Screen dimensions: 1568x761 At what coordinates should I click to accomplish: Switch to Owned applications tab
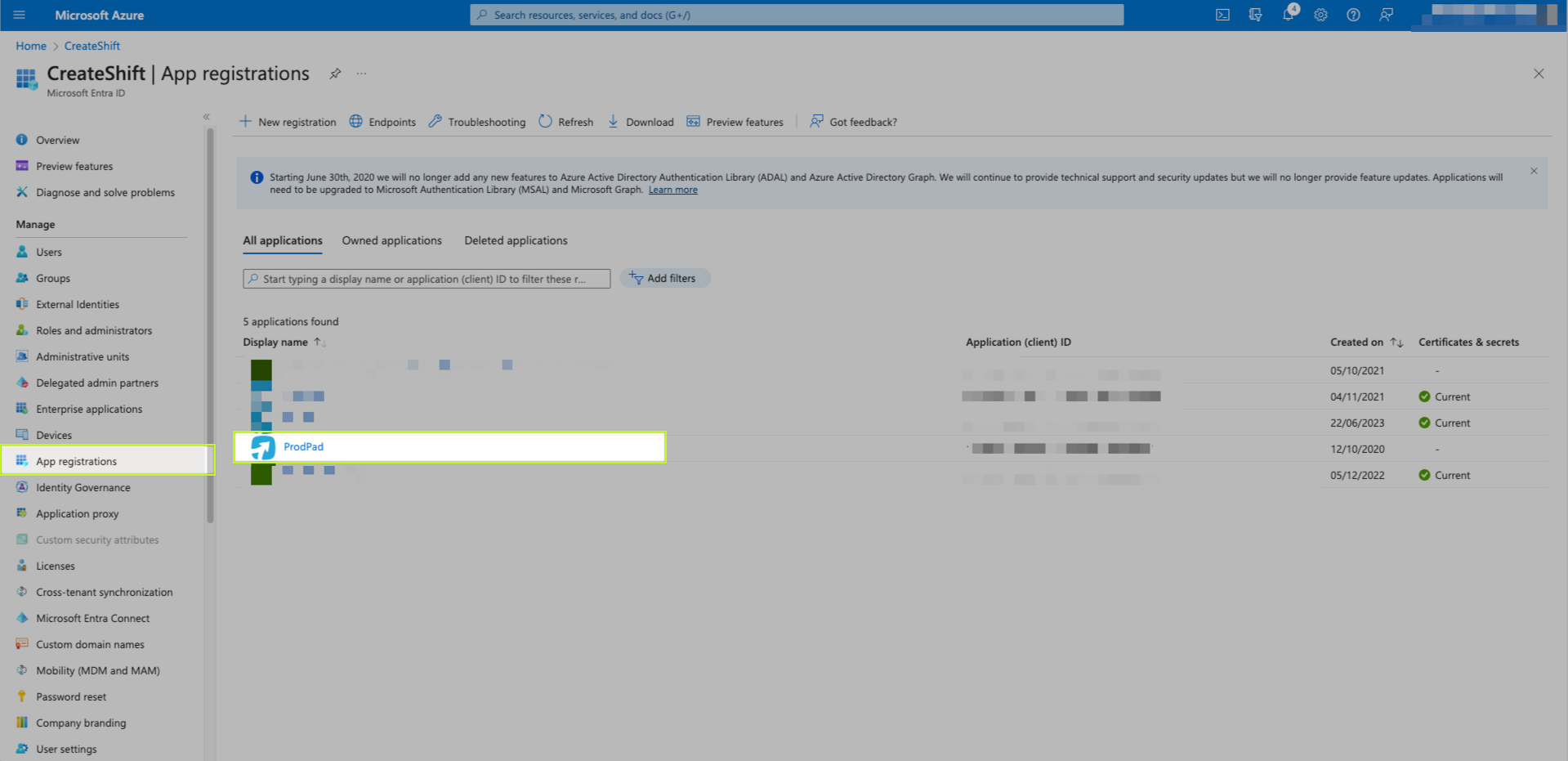tap(392, 240)
